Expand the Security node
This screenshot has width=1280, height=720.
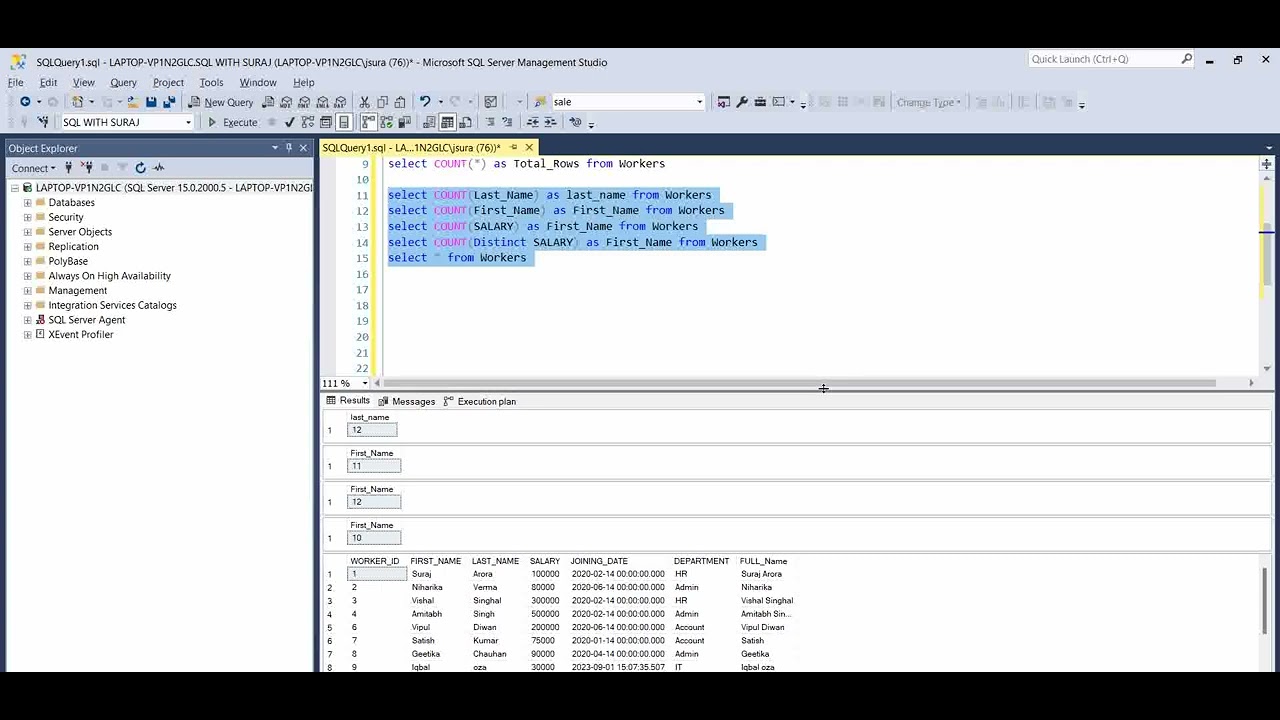[x=28, y=217]
